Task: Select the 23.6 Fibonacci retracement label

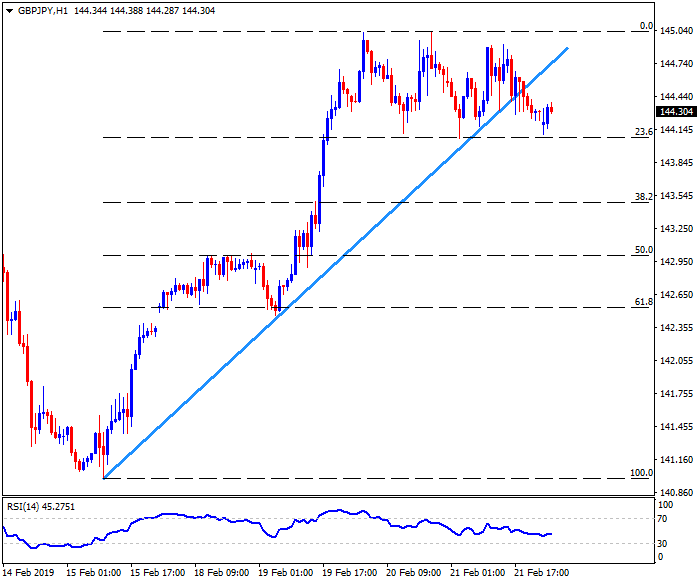Action: tap(643, 132)
